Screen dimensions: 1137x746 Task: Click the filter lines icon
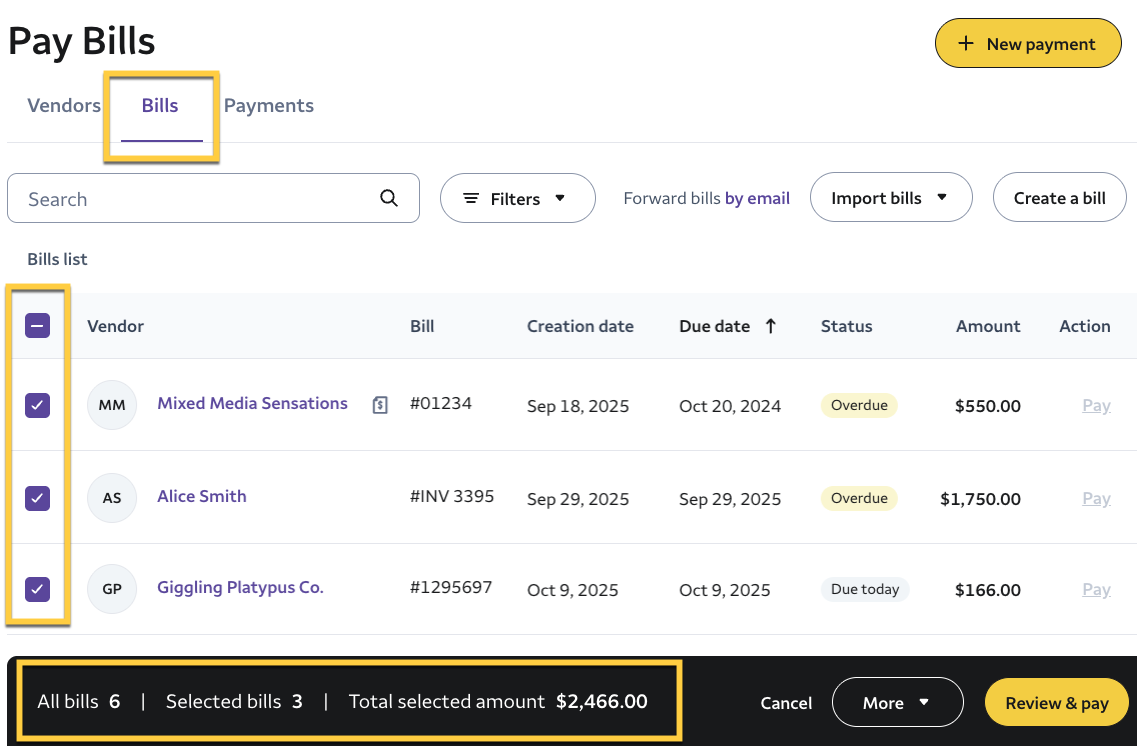[470, 199]
